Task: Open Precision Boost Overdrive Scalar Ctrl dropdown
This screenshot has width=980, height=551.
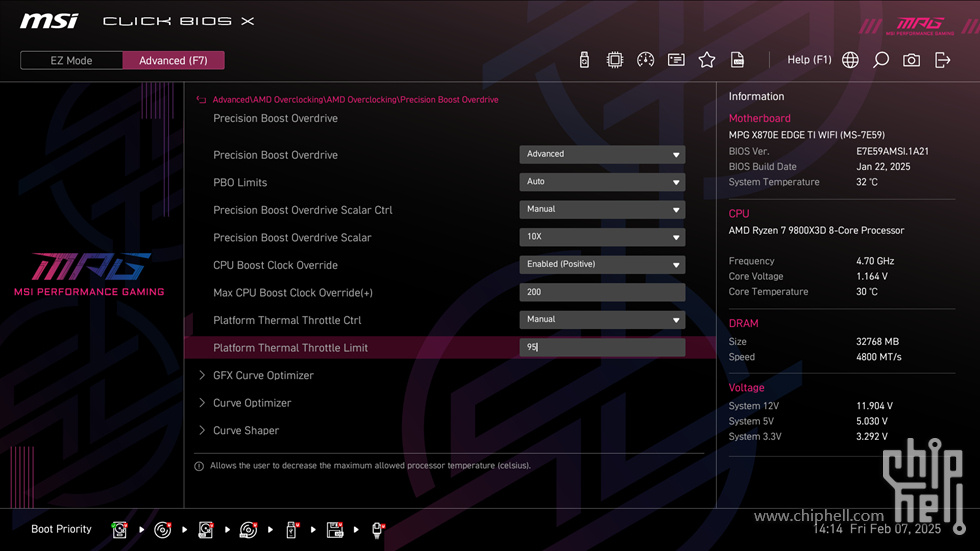Action: click(602, 209)
